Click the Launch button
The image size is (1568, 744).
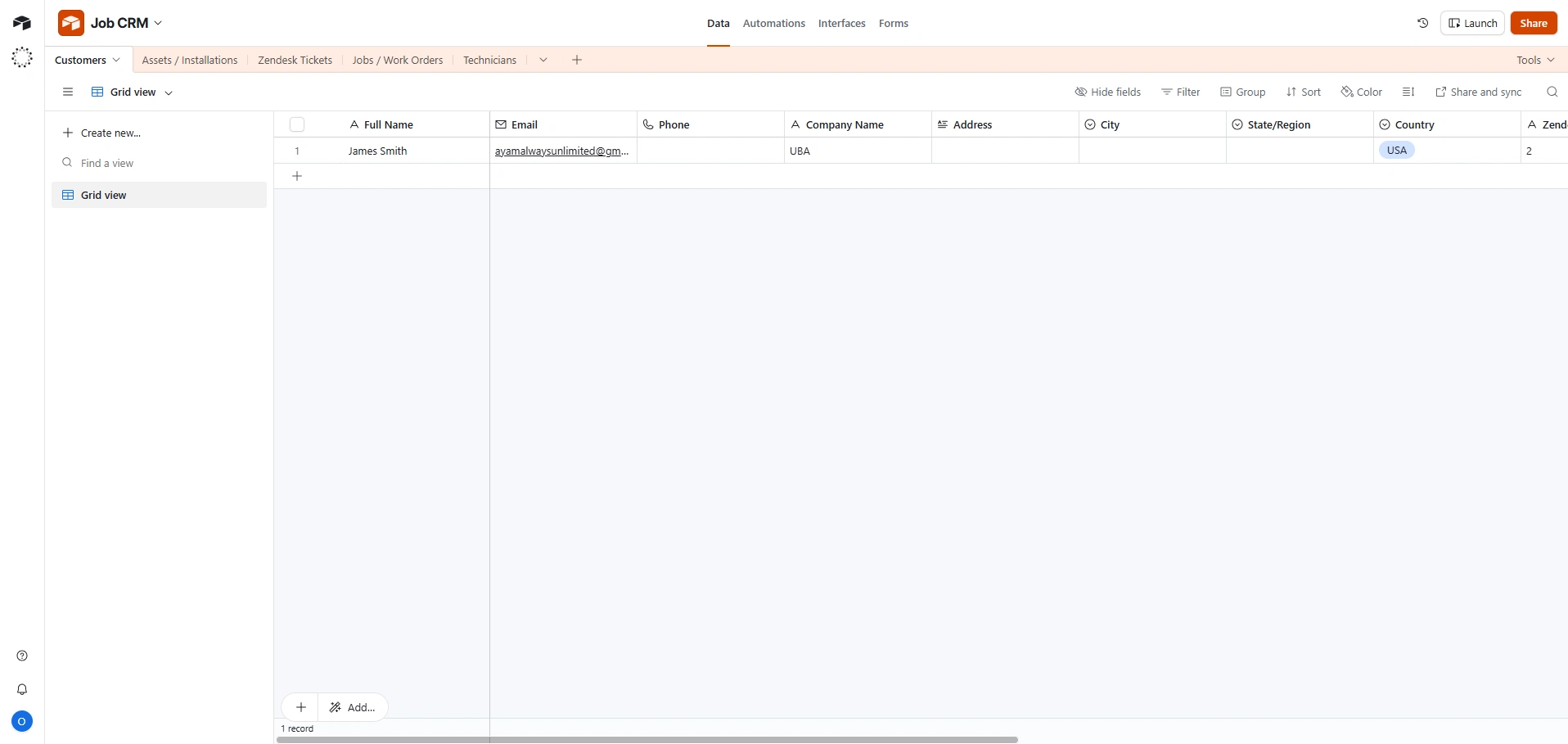coord(1473,23)
